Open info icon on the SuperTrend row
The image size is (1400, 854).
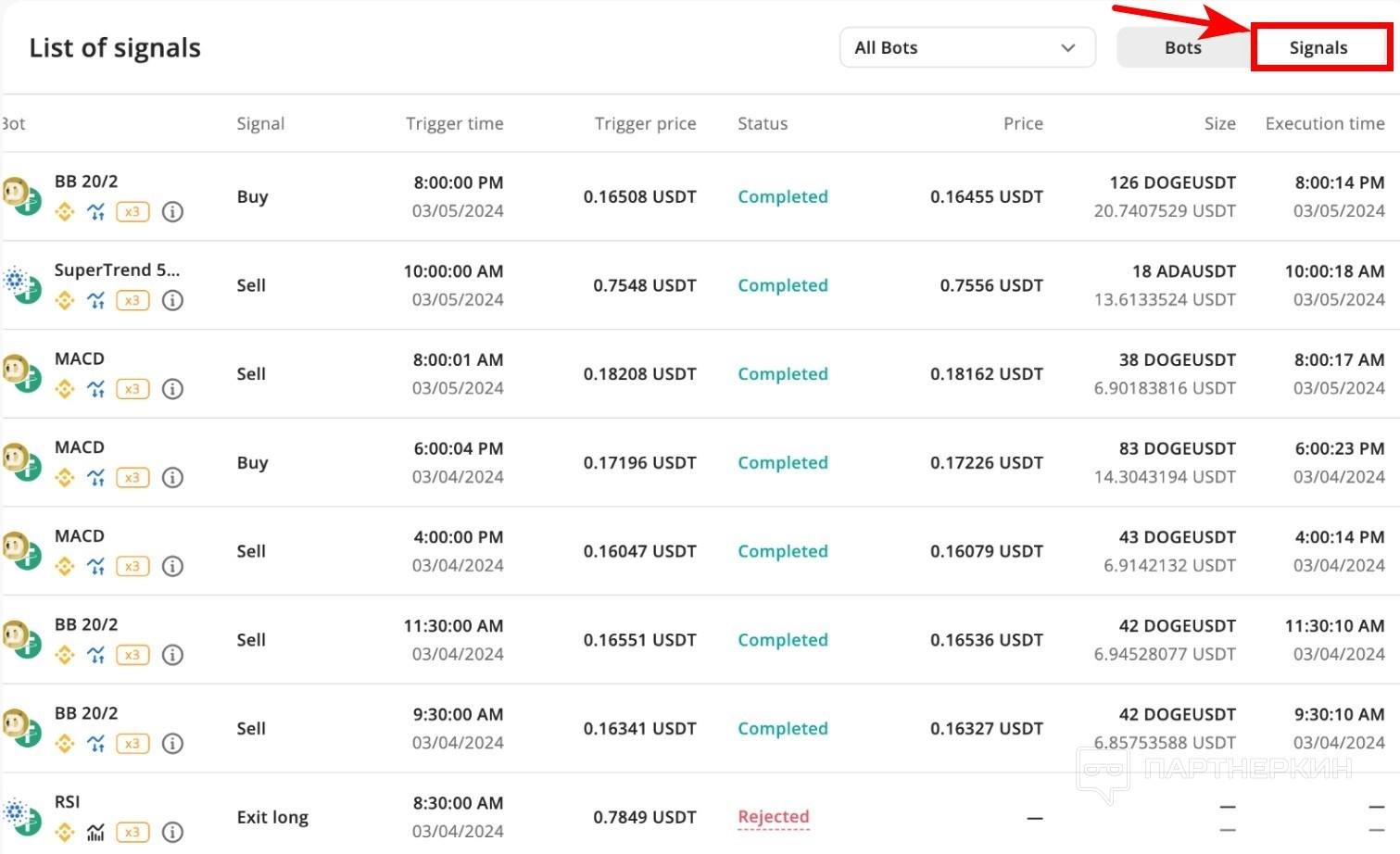172,300
